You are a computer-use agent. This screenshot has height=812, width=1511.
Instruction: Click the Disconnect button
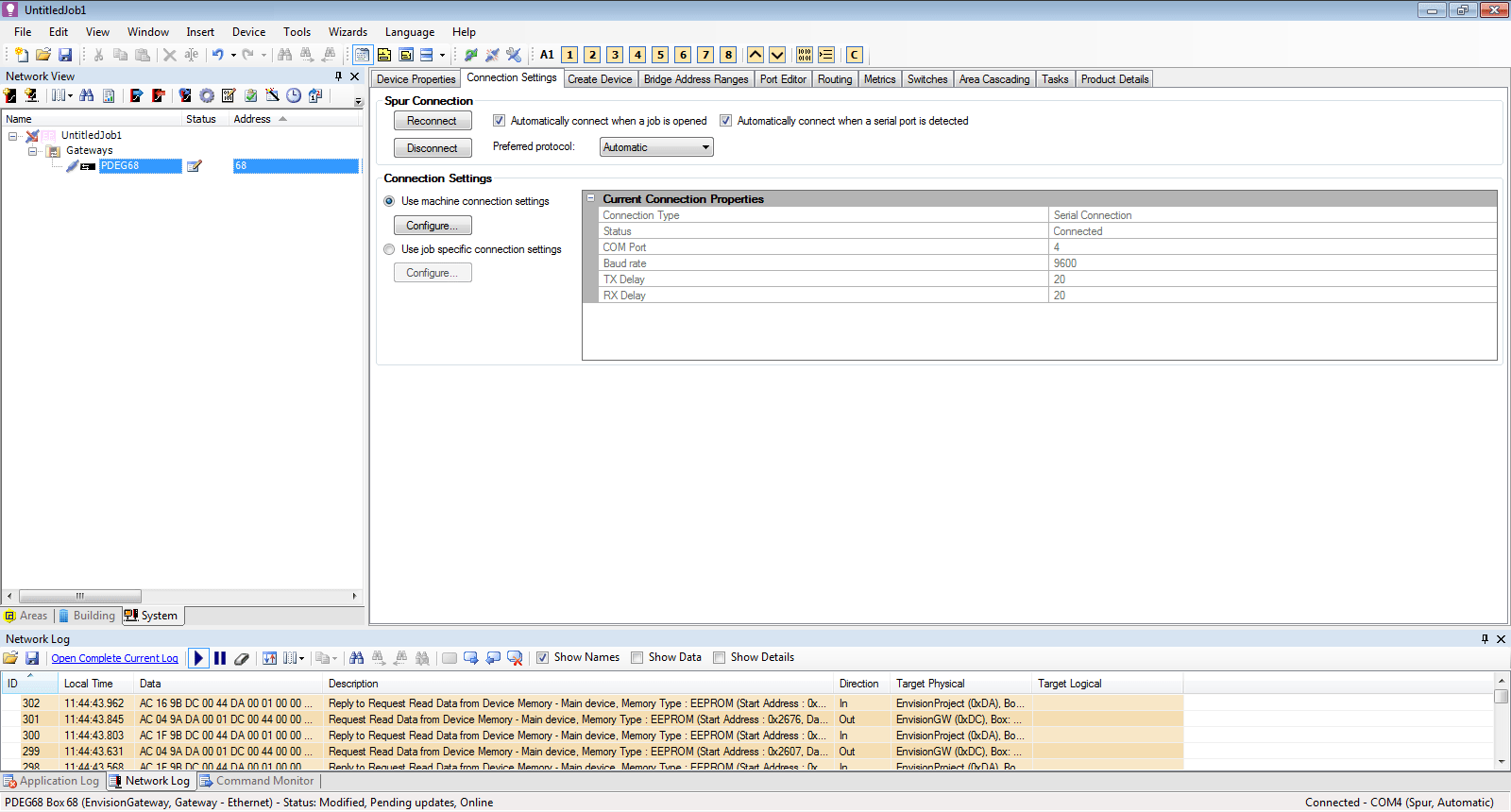click(x=432, y=148)
